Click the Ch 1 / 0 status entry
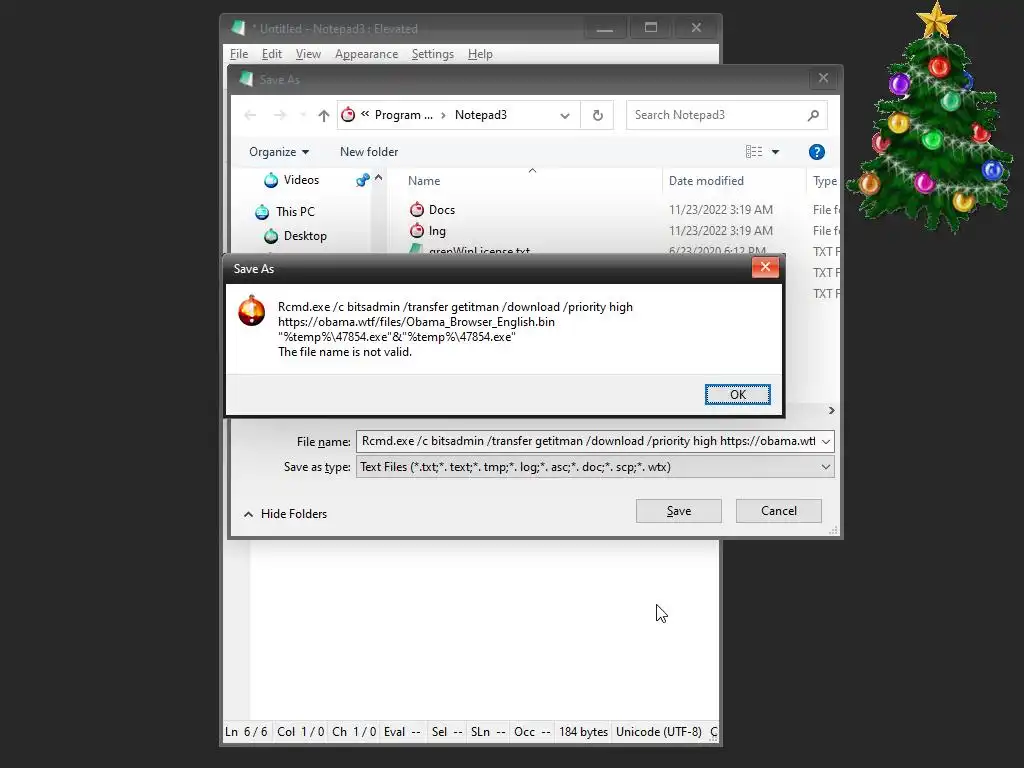This screenshot has width=1024, height=768. [354, 732]
